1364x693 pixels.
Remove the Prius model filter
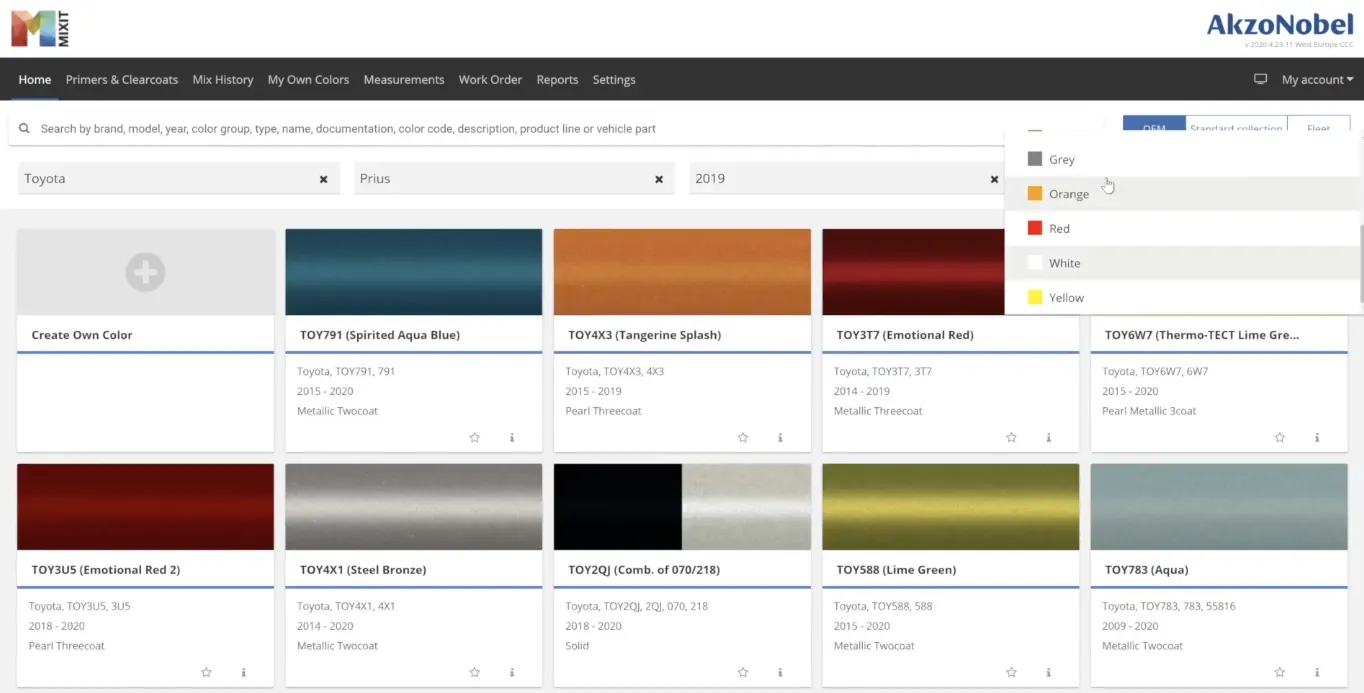[x=658, y=179]
